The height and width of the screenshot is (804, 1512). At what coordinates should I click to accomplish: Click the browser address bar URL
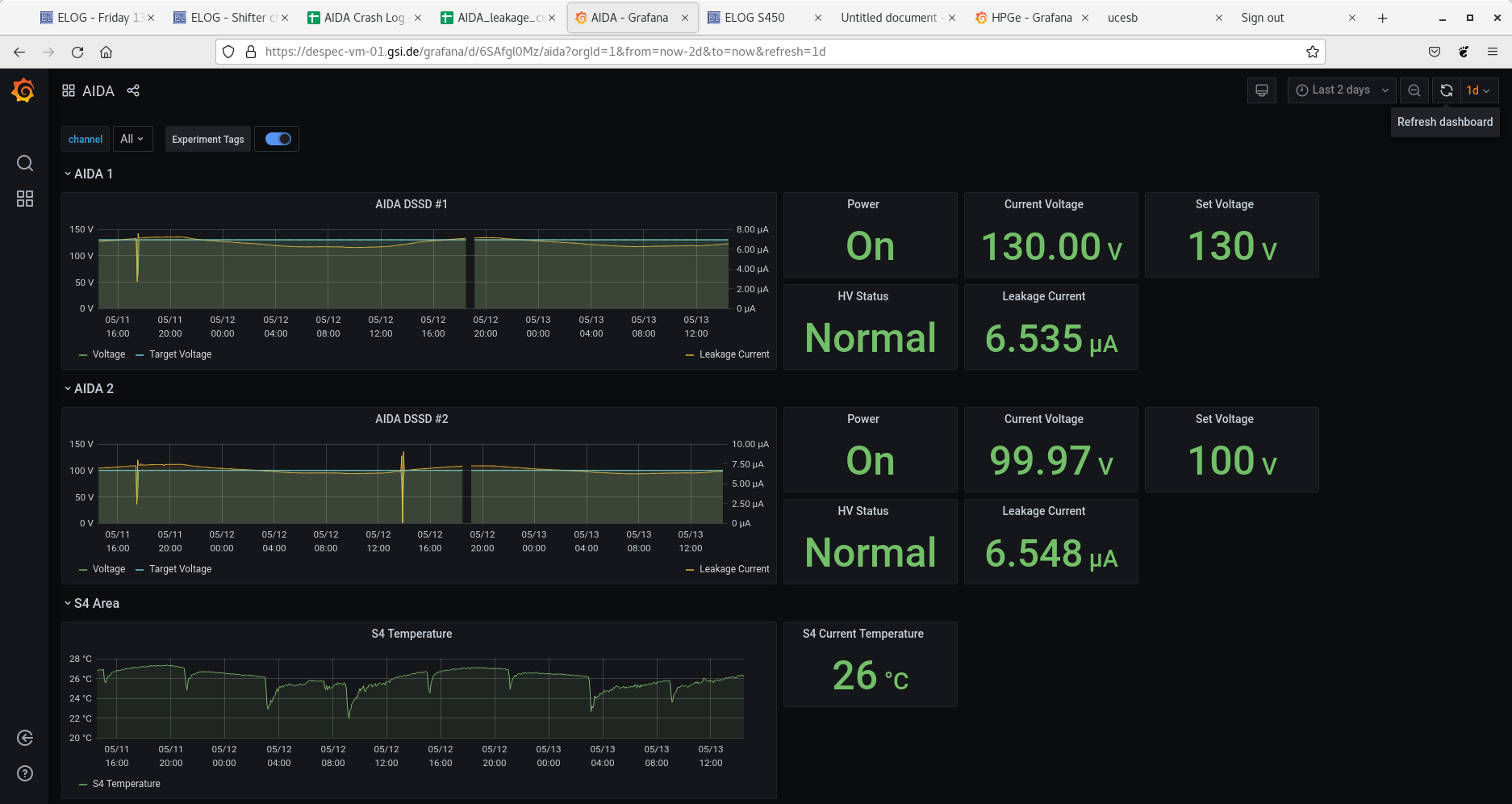coord(545,52)
